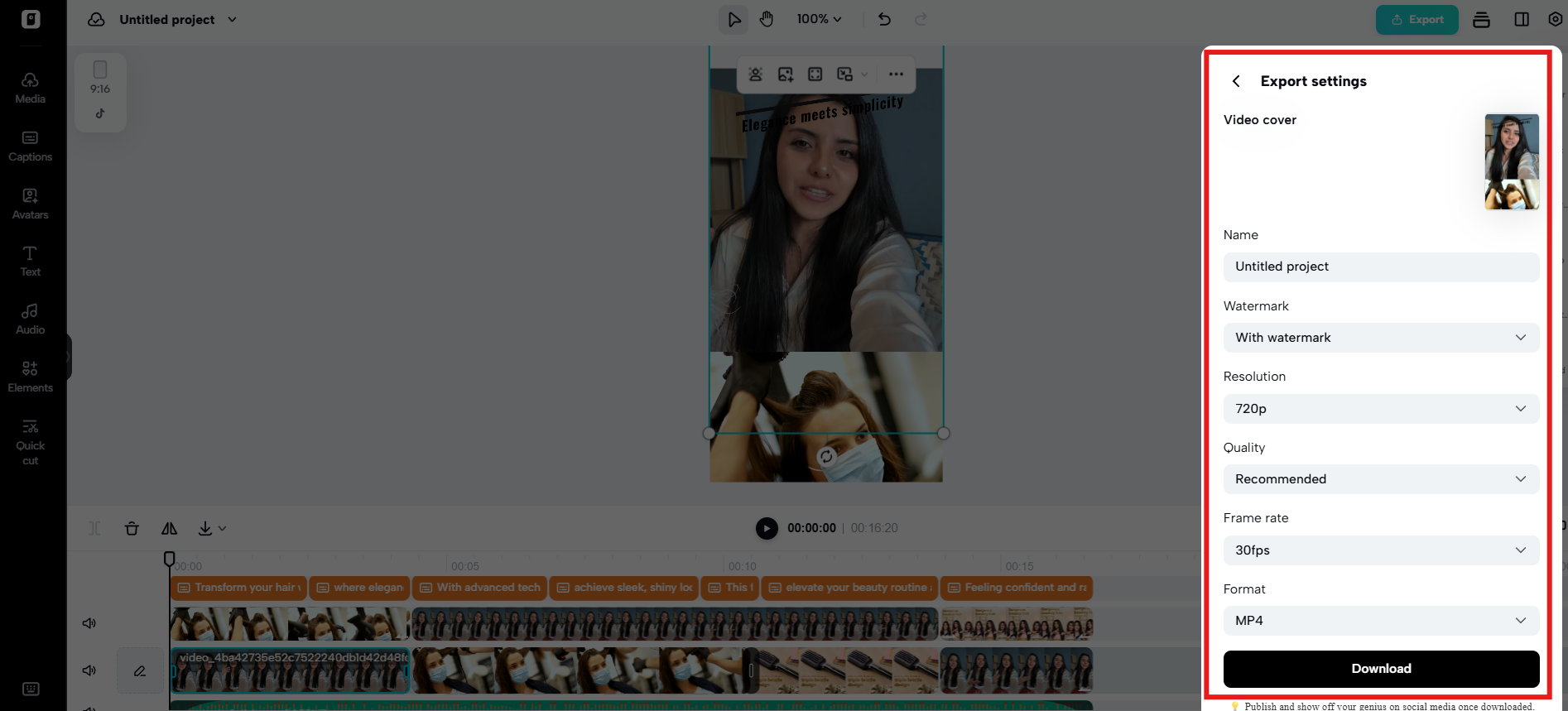This screenshot has height=711, width=1568.
Task: Click the split clip icon in timeline toolbar
Action: point(95,528)
